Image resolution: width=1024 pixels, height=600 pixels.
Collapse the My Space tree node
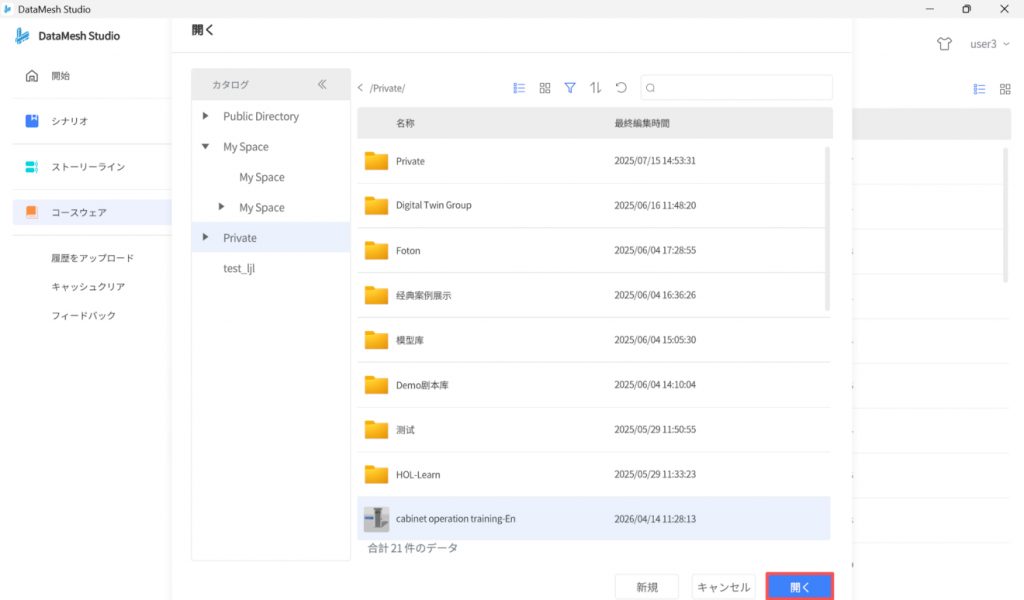coord(206,147)
